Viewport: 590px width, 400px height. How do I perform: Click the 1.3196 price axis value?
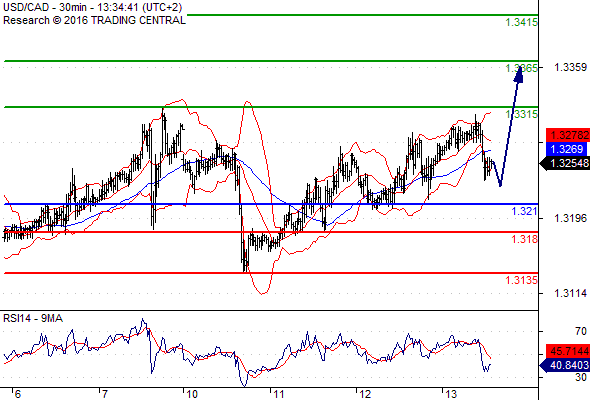point(570,218)
